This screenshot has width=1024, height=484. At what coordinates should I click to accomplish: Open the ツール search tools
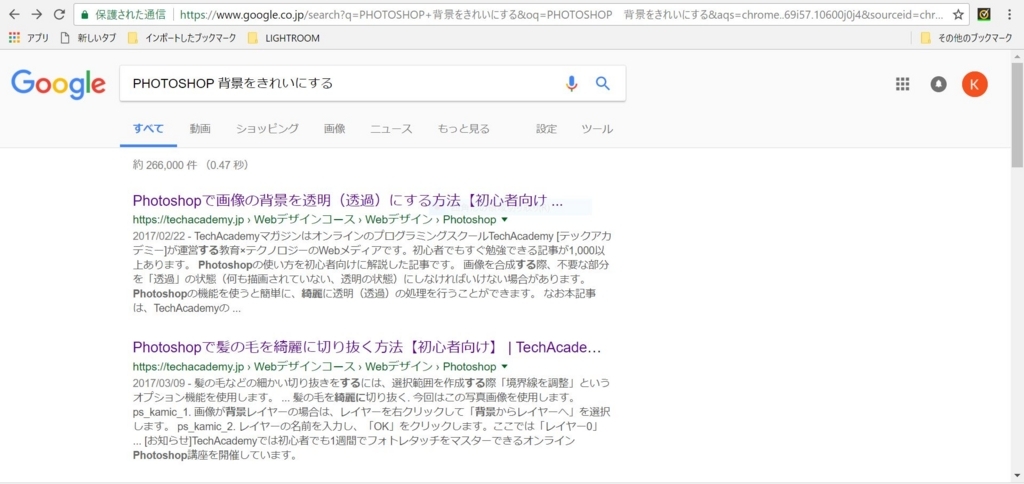click(597, 129)
